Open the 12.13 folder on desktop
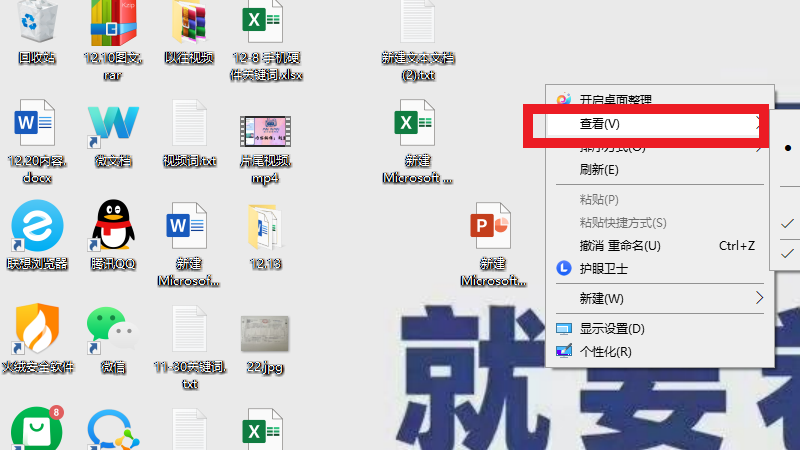Viewport: 800px width, 450px height. [x=264, y=226]
